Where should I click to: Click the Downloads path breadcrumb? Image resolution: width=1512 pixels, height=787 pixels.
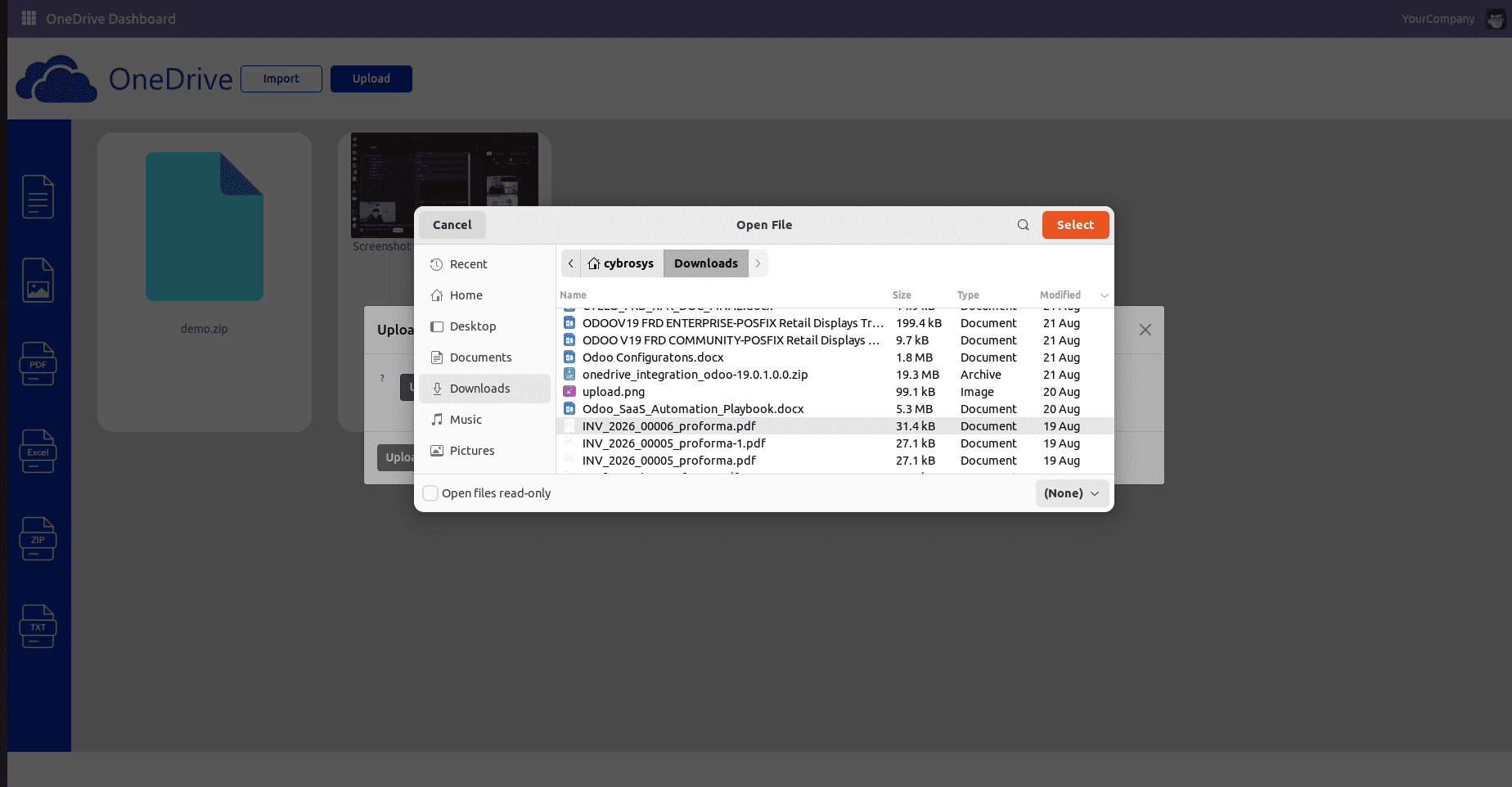706,263
